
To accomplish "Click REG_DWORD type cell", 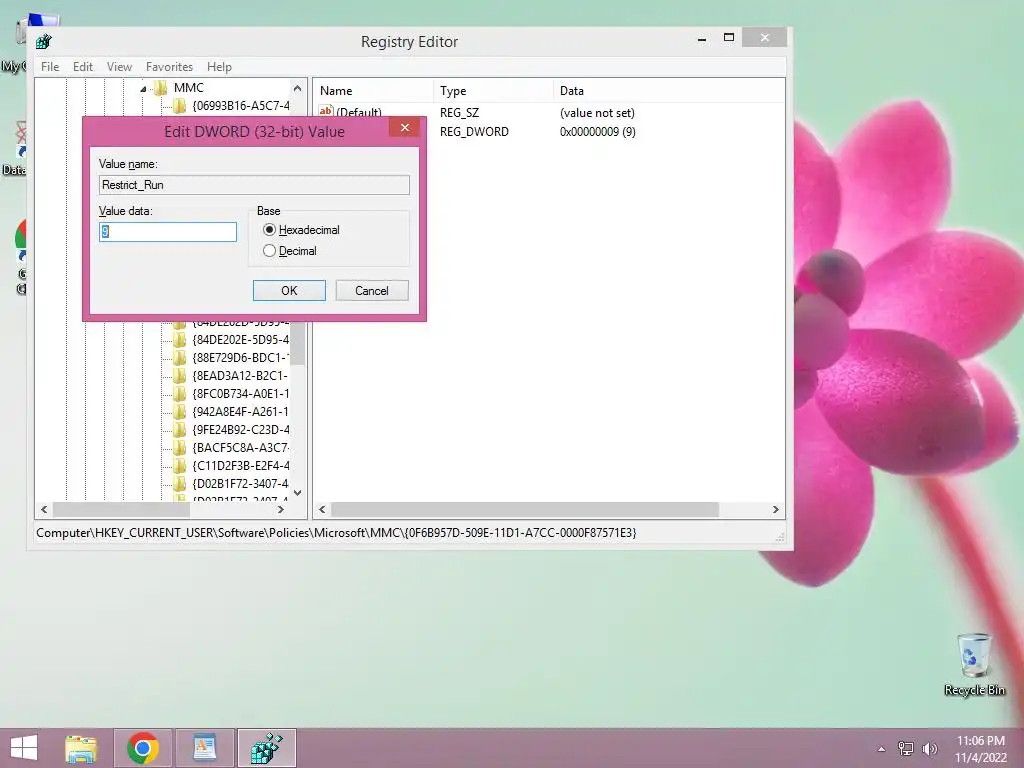I will (x=474, y=131).
